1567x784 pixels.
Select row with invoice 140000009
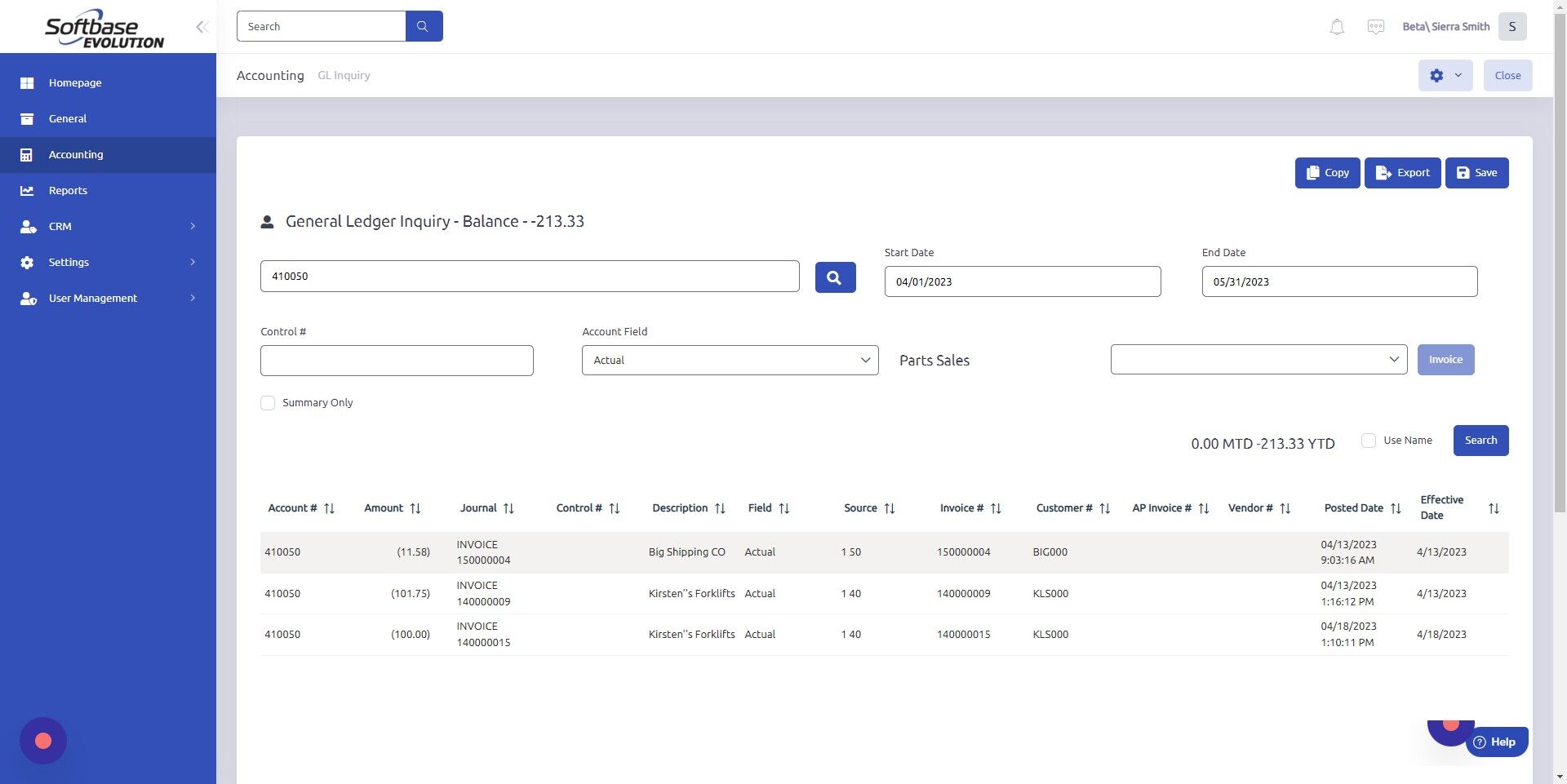tap(884, 594)
